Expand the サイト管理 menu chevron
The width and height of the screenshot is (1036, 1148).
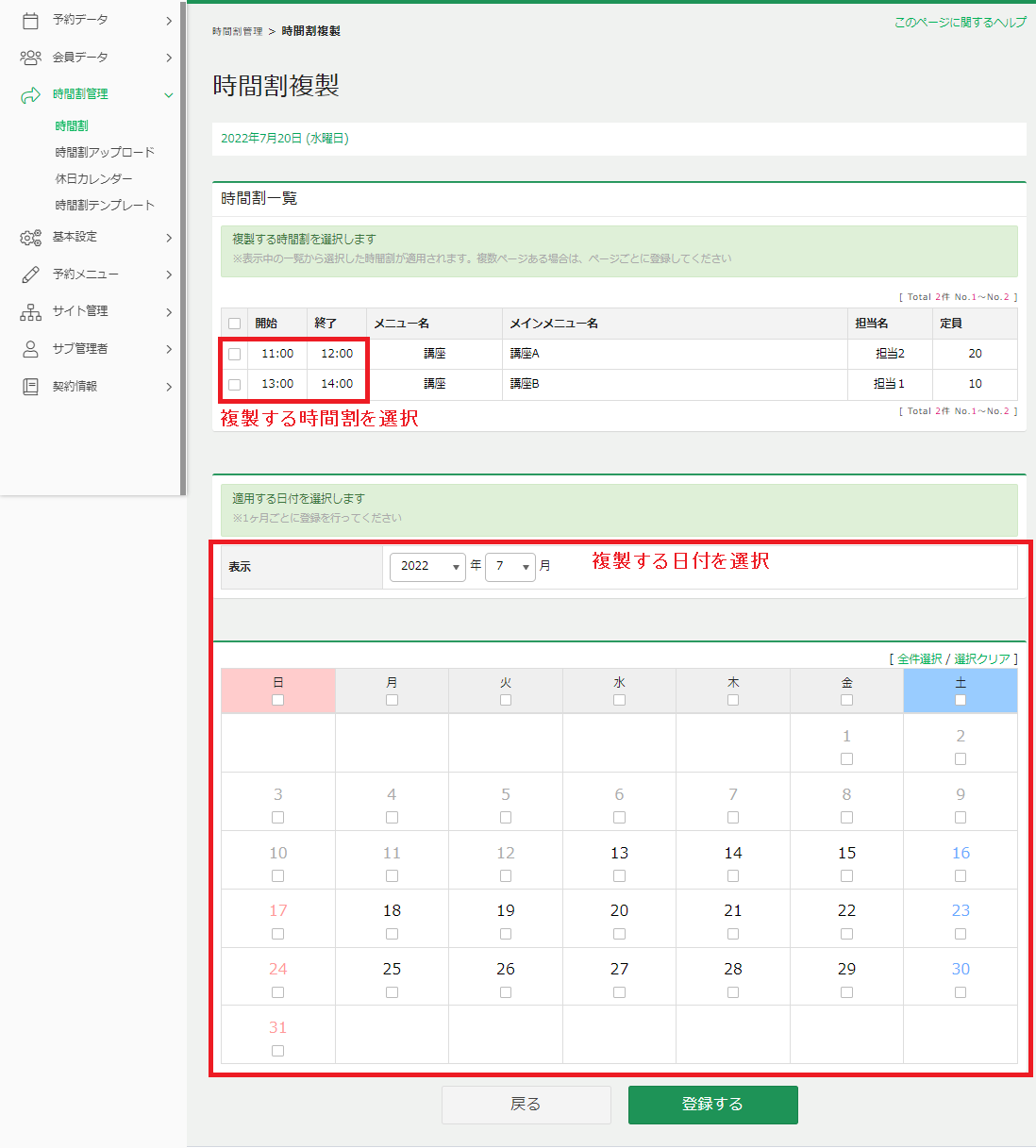(x=169, y=311)
